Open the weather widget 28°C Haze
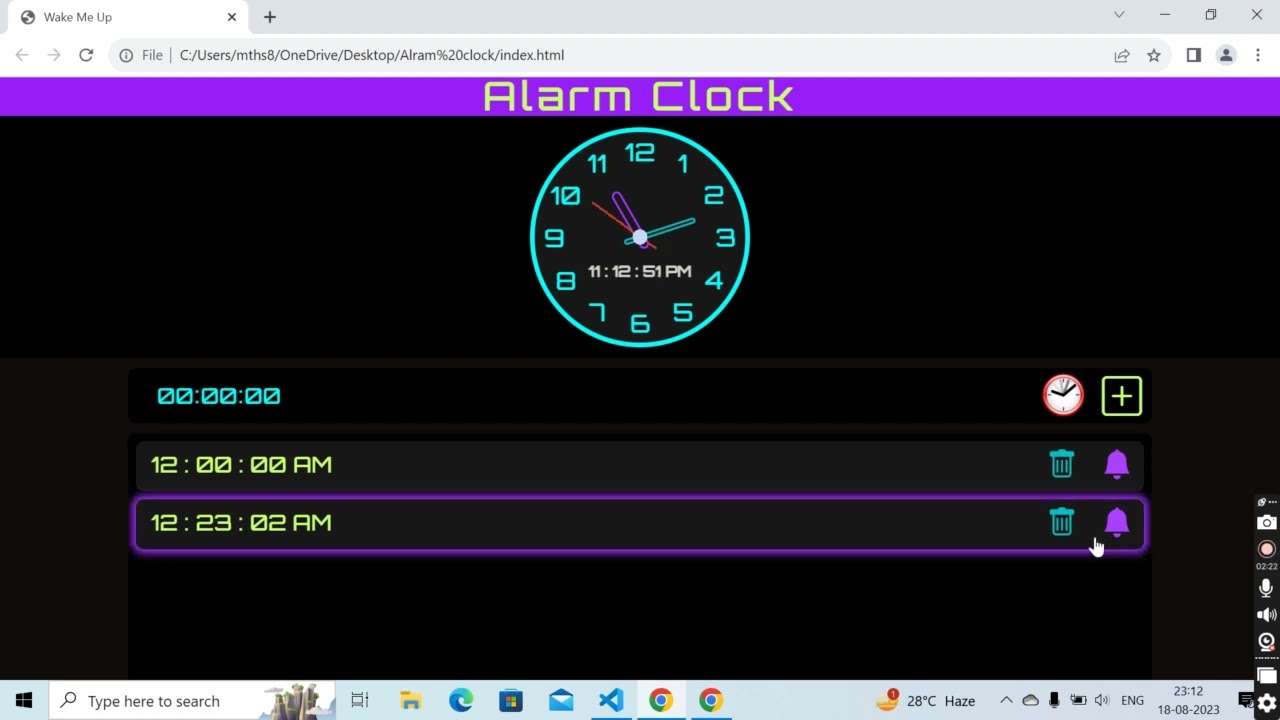Viewport: 1280px width, 720px height. 926,701
